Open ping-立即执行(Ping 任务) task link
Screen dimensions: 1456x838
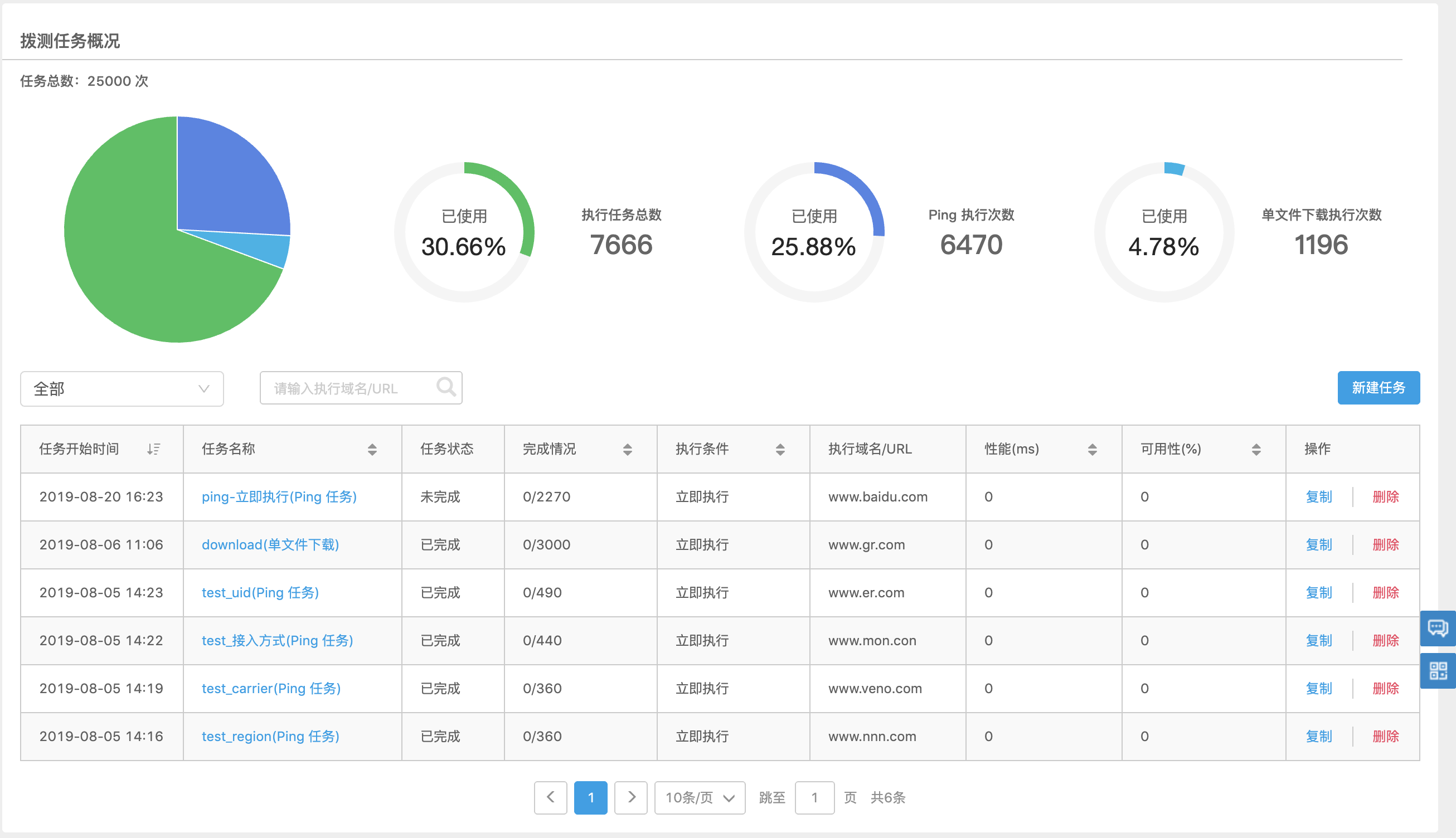[279, 496]
